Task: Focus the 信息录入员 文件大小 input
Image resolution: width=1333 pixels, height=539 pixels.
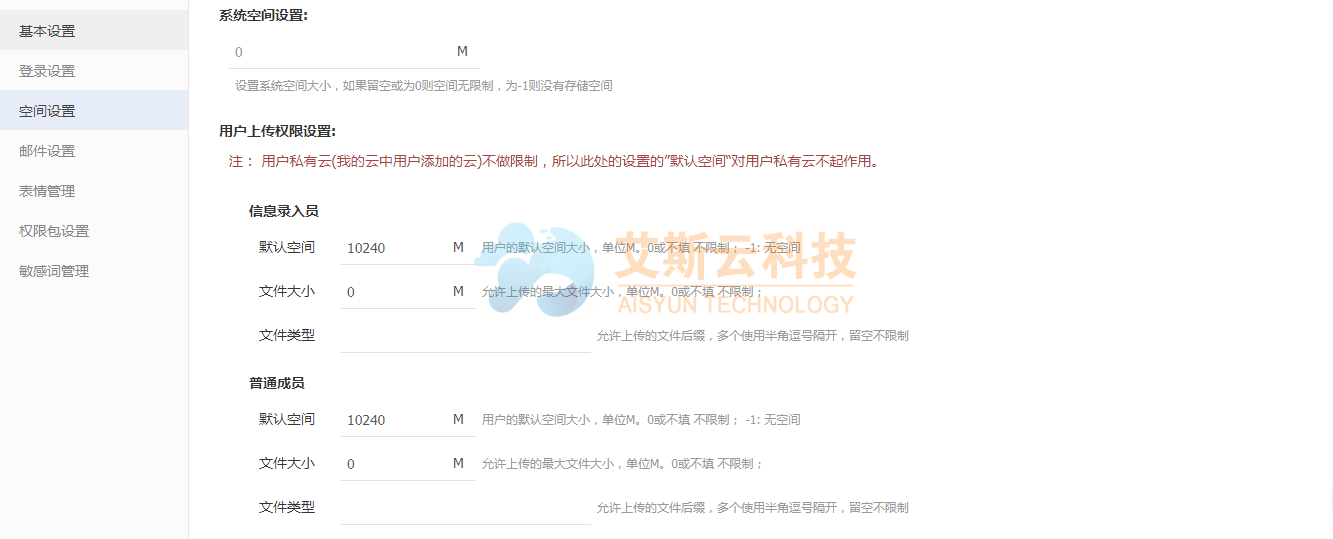Action: (395, 292)
